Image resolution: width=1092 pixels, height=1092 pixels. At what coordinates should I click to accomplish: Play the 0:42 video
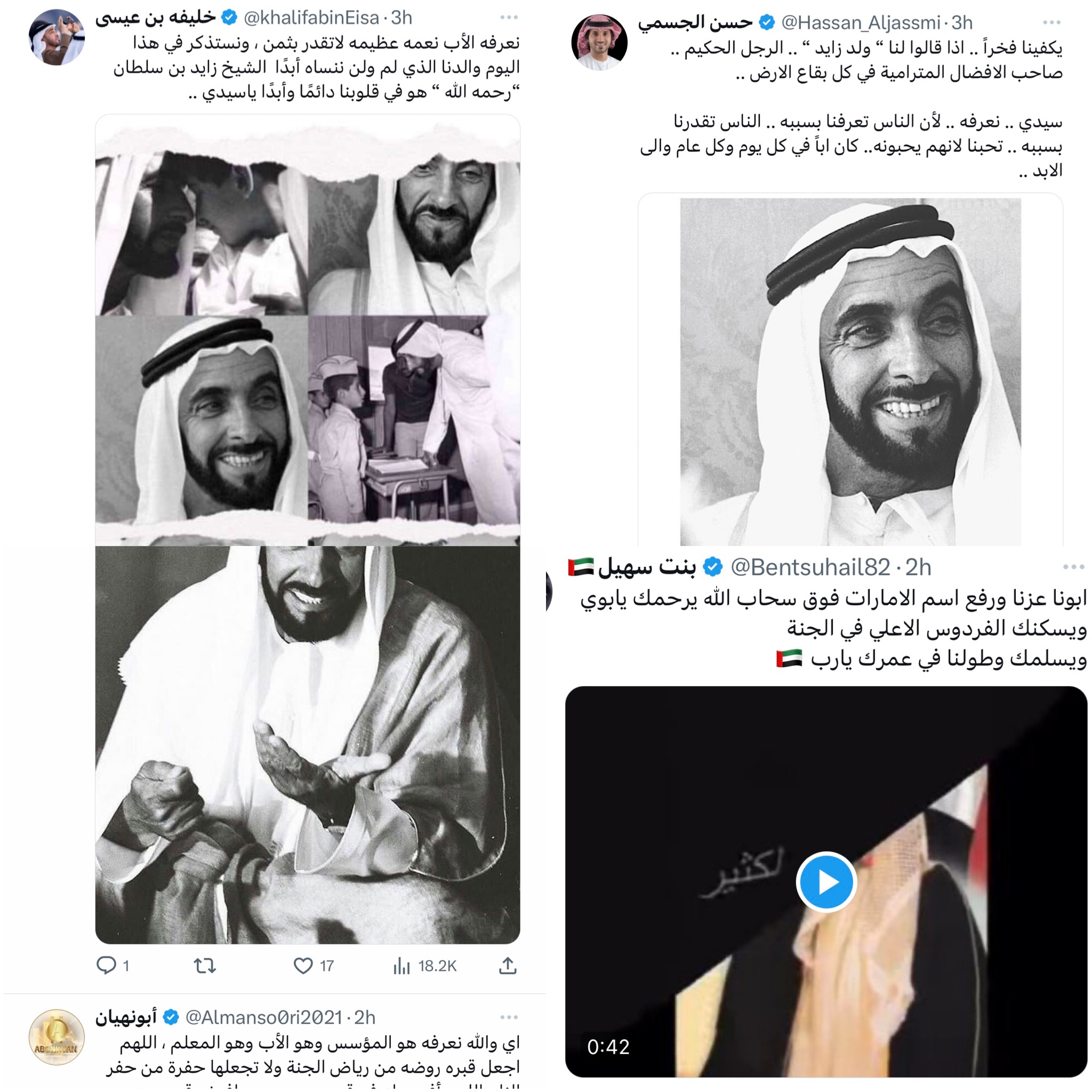click(x=826, y=882)
